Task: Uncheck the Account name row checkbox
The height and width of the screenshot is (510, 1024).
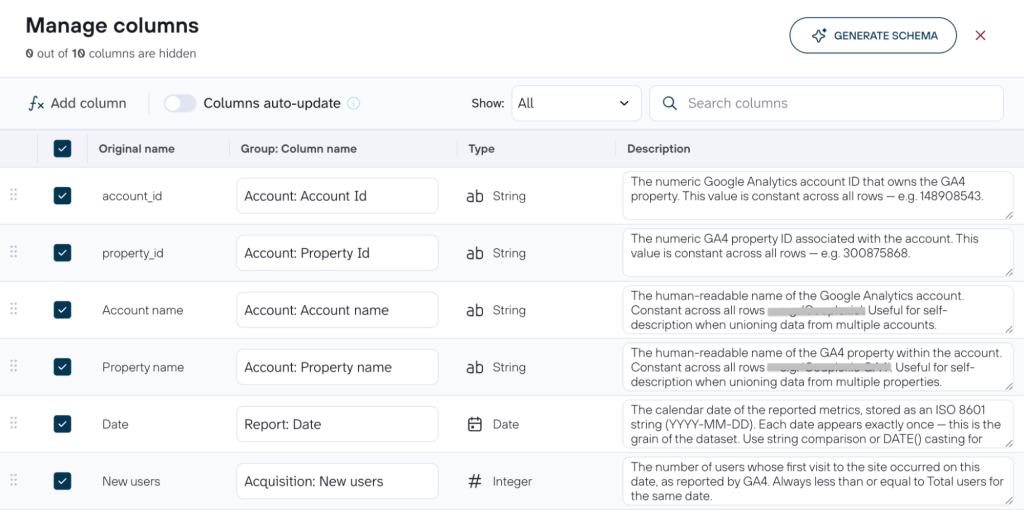Action: 62,310
